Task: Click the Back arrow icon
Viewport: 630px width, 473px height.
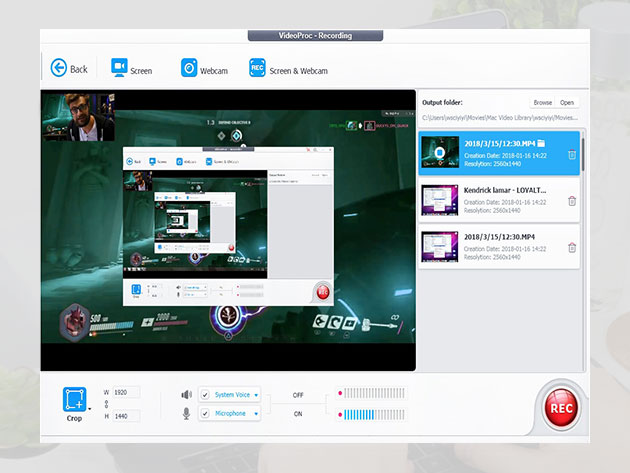Action: click(59, 68)
